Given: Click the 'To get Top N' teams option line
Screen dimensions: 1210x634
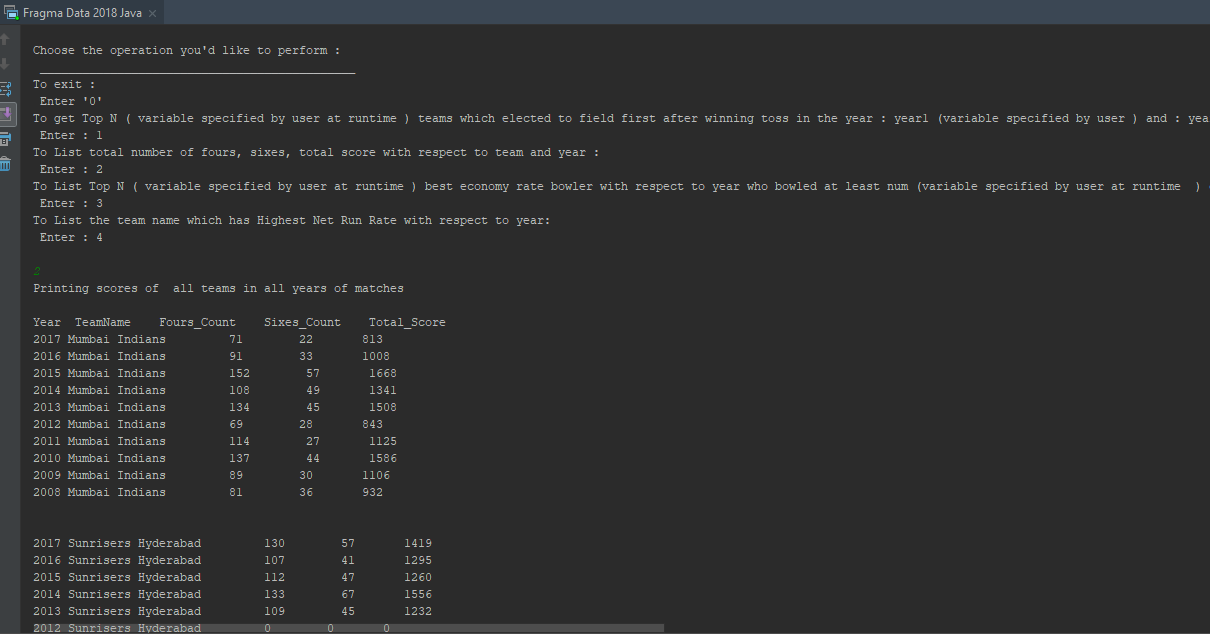Looking at the screenshot, I should [621, 118].
